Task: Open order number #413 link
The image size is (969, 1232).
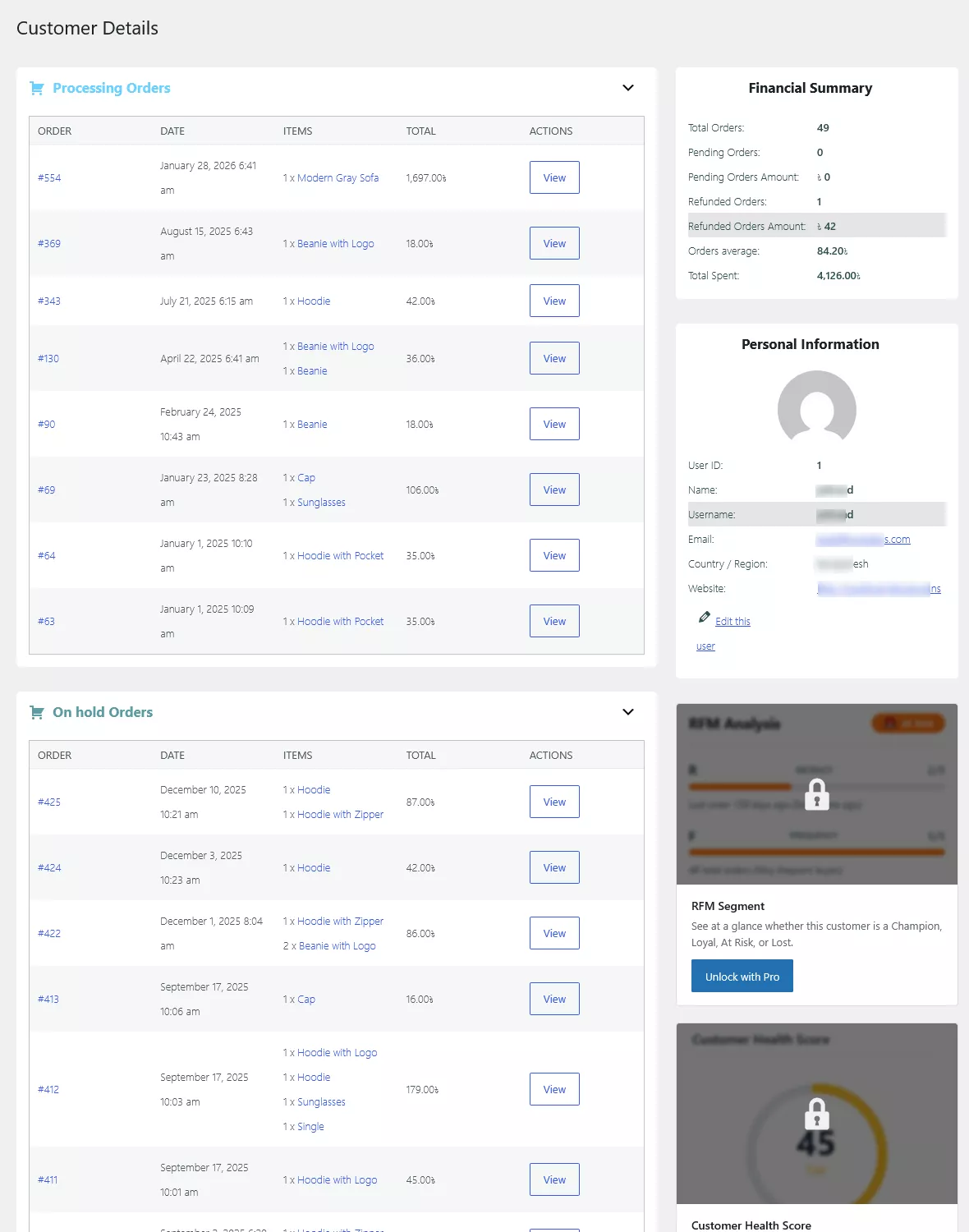Action: click(x=48, y=1000)
